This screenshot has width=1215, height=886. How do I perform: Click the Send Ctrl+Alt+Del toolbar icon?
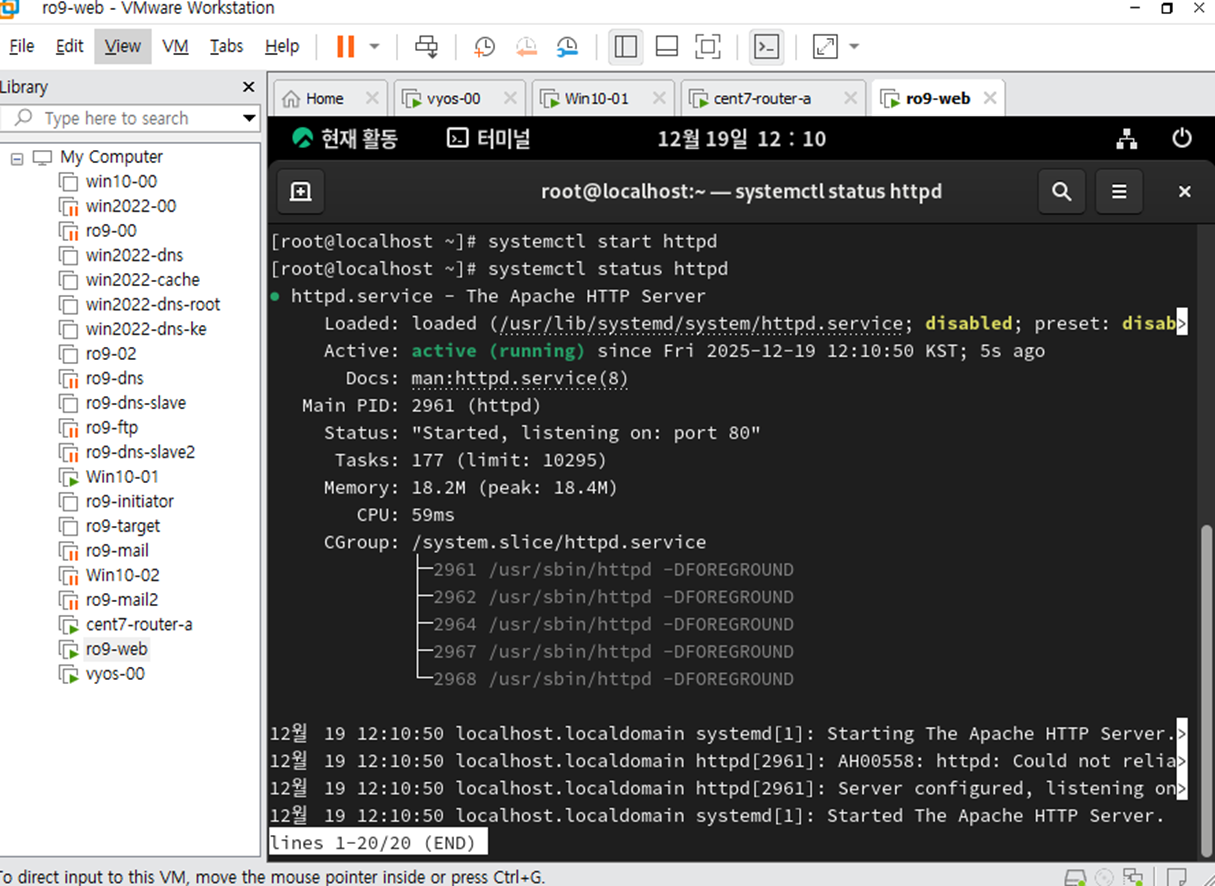point(427,46)
